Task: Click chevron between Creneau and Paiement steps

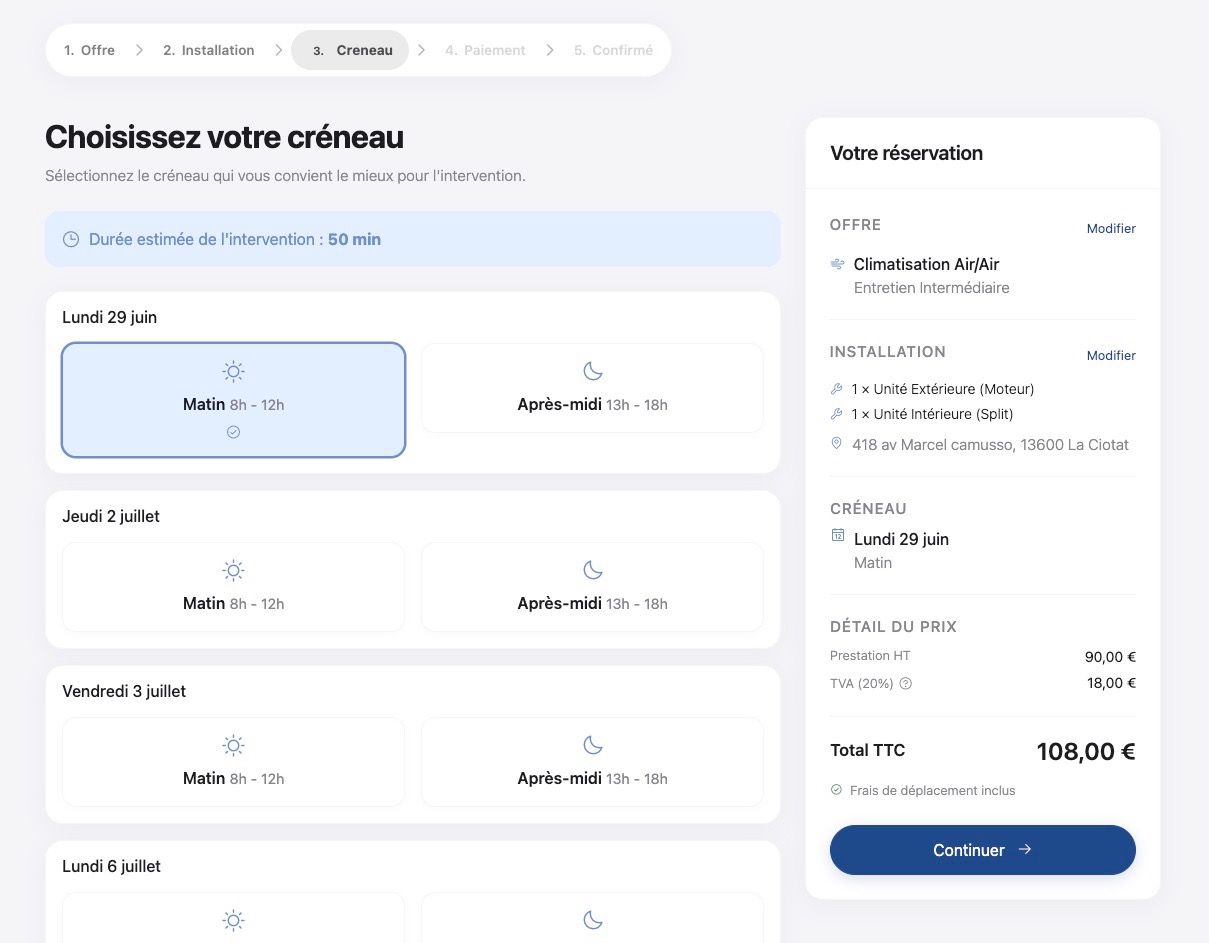Action: coord(422,50)
